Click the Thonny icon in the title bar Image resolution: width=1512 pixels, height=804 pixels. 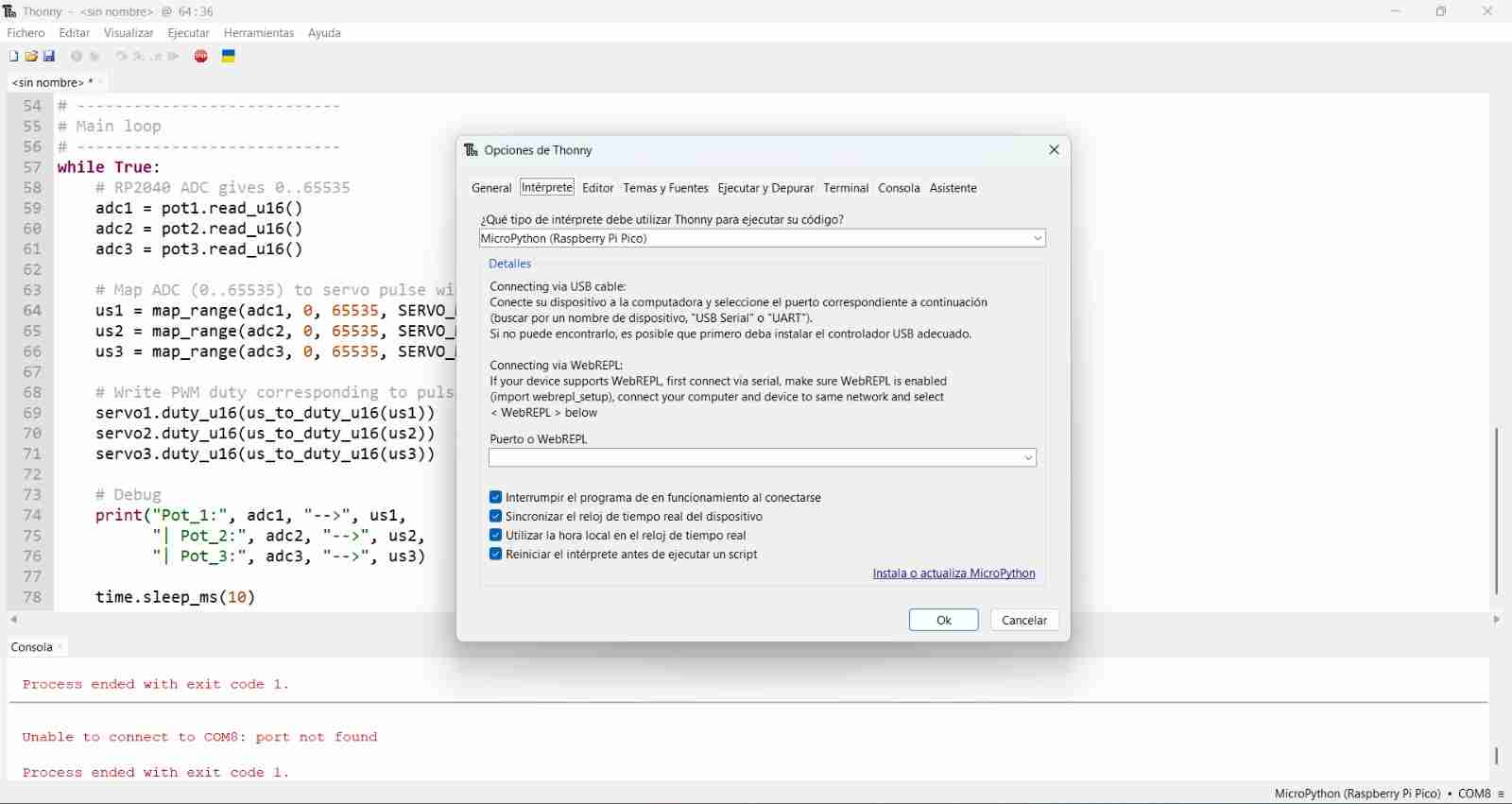click(10, 11)
